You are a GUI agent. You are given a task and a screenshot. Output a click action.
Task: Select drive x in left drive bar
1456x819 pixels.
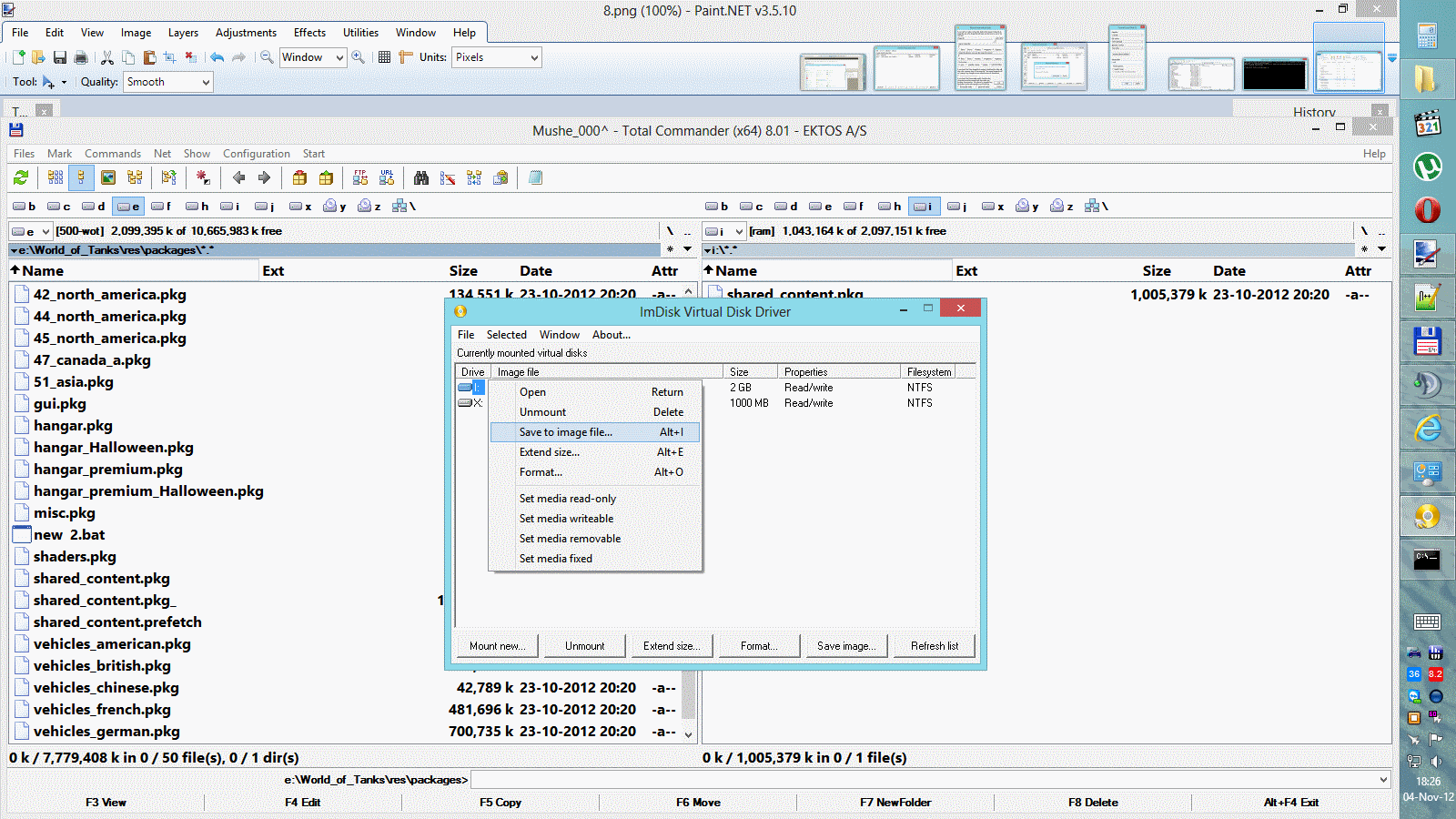click(x=301, y=207)
